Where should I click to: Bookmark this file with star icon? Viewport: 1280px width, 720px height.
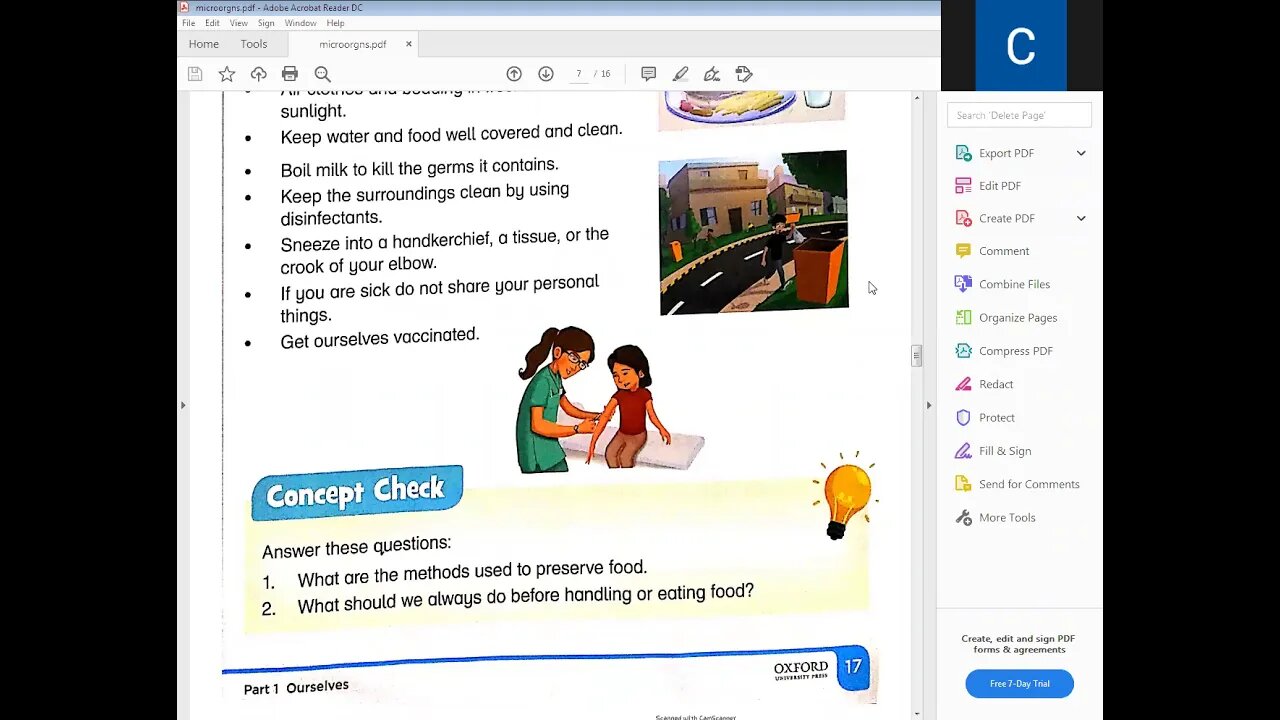click(x=227, y=74)
